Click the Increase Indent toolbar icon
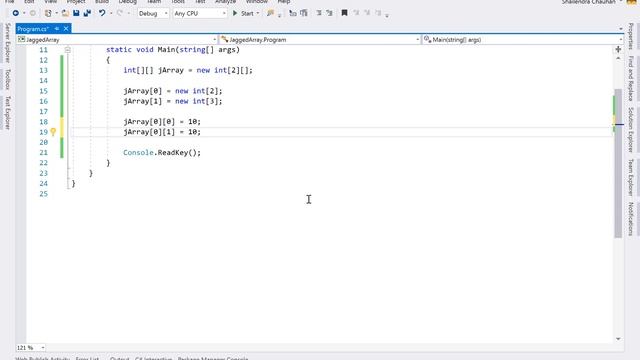 coord(304,13)
